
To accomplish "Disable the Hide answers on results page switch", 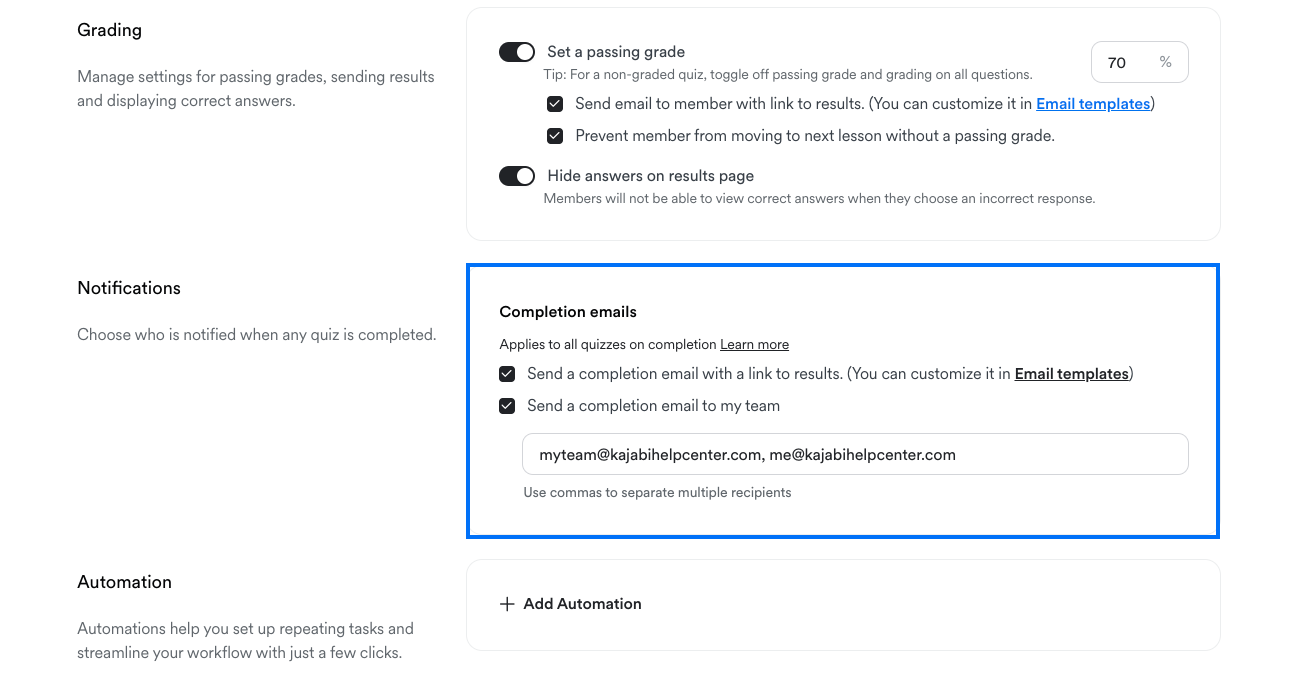I will 517,176.
